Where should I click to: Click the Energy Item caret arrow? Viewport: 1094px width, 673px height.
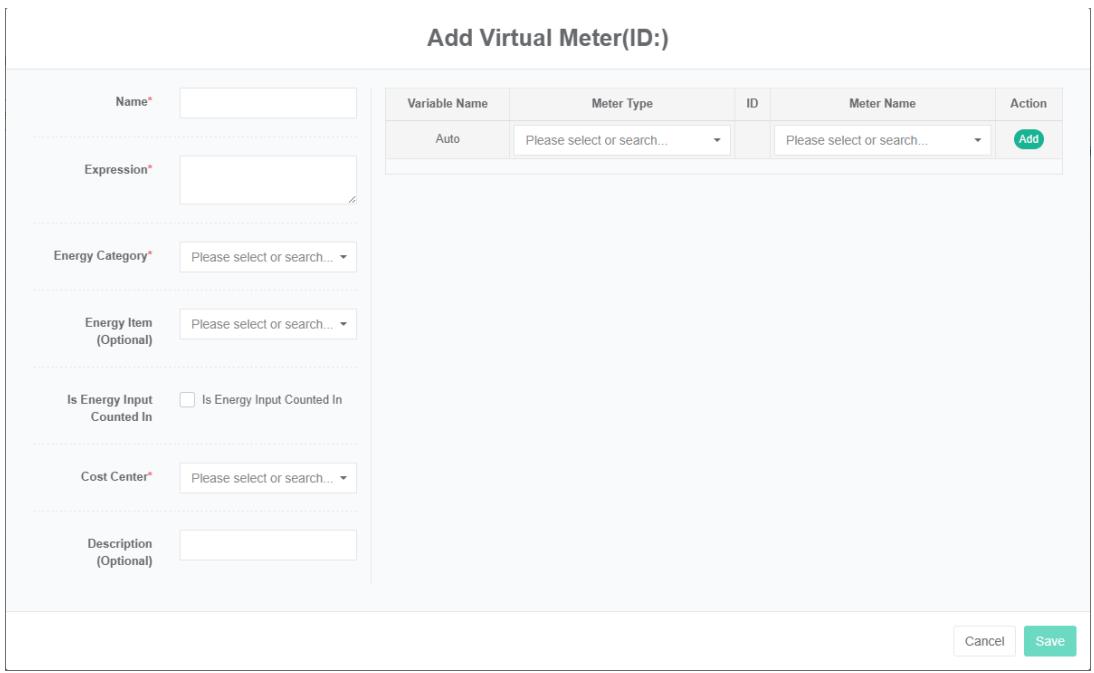(x=344, y=324)
